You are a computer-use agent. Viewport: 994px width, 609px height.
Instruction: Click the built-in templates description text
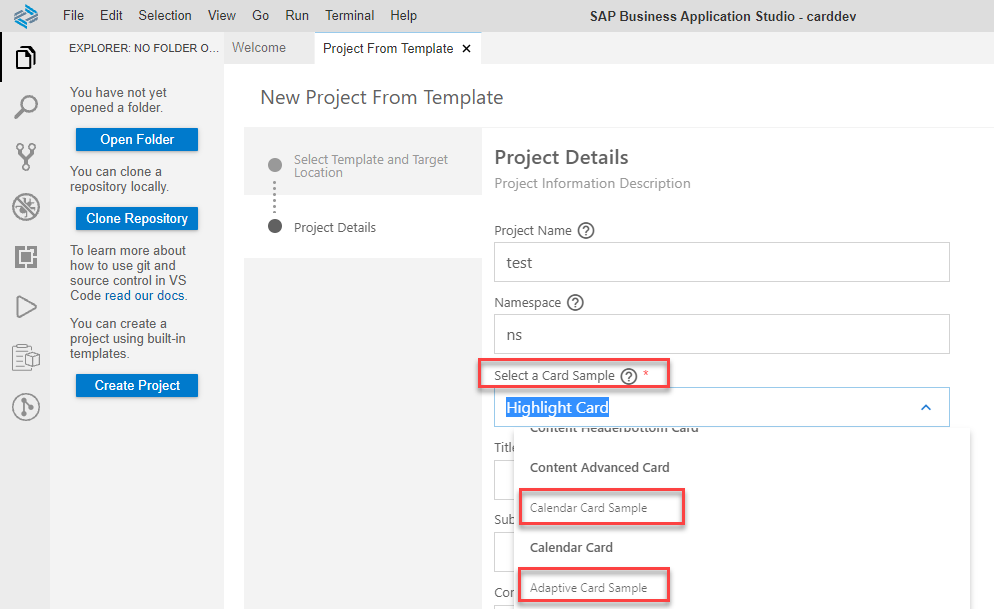pyautogui.click(x=127, y=338)
